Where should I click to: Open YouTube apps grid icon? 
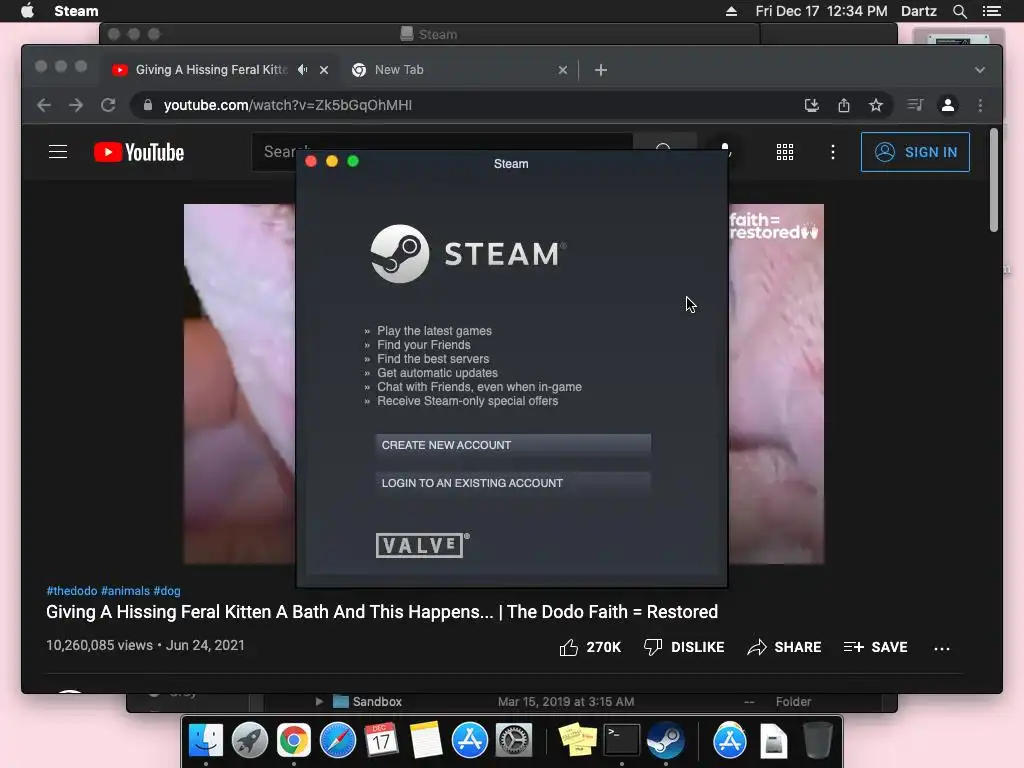tap(784, 152)
